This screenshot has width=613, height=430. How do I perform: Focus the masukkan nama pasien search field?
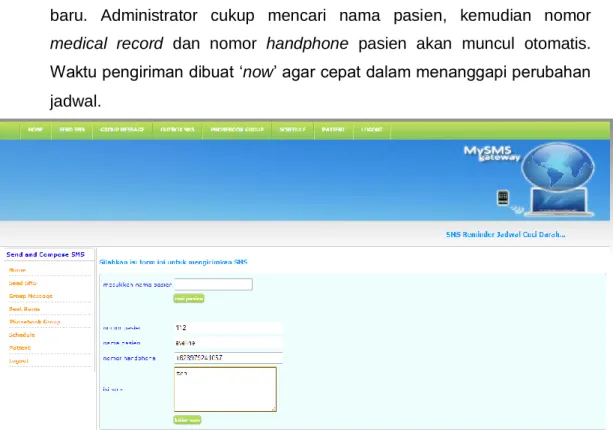(213, 284)
